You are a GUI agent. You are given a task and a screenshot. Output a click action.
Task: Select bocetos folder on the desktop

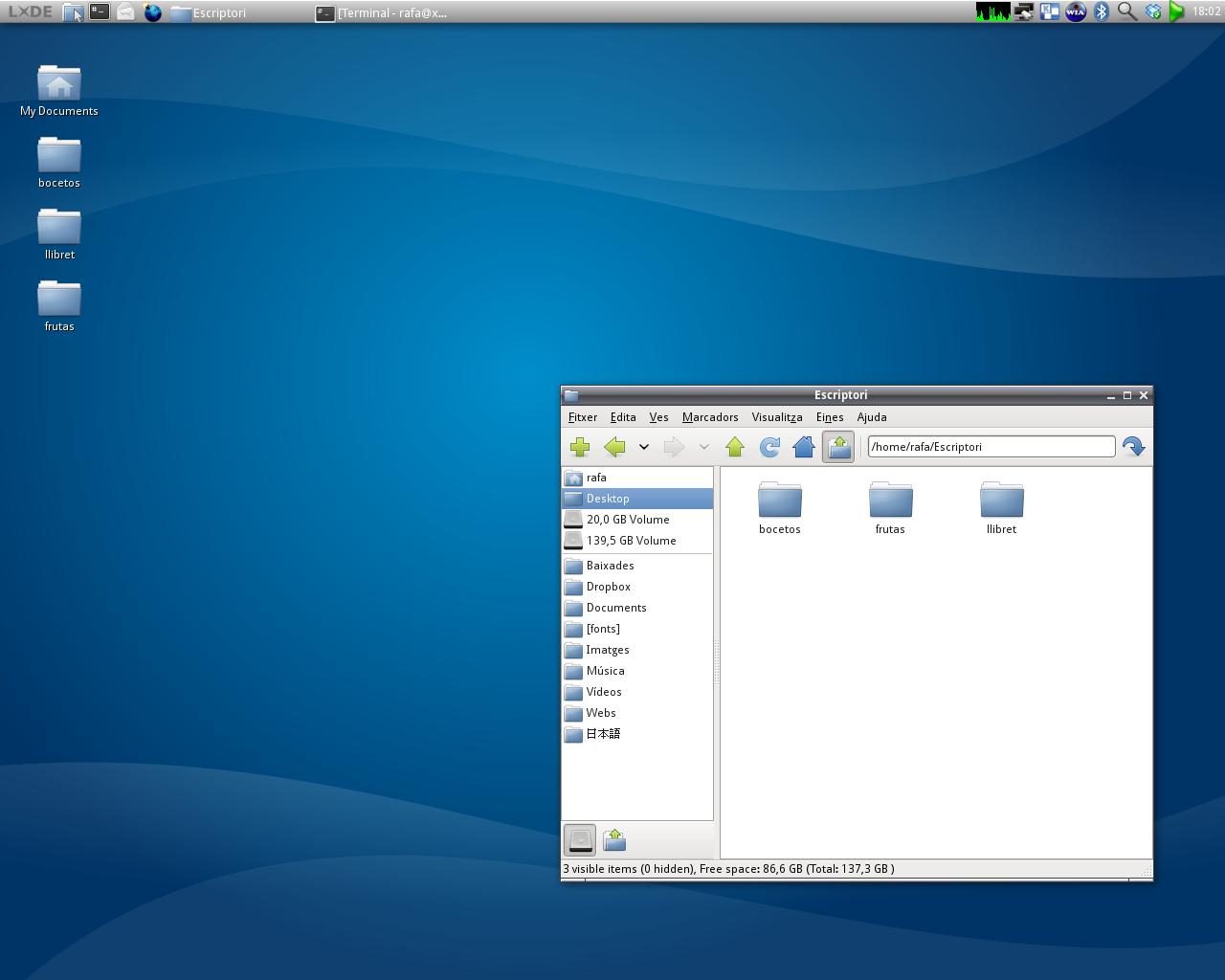pos(59,163)
